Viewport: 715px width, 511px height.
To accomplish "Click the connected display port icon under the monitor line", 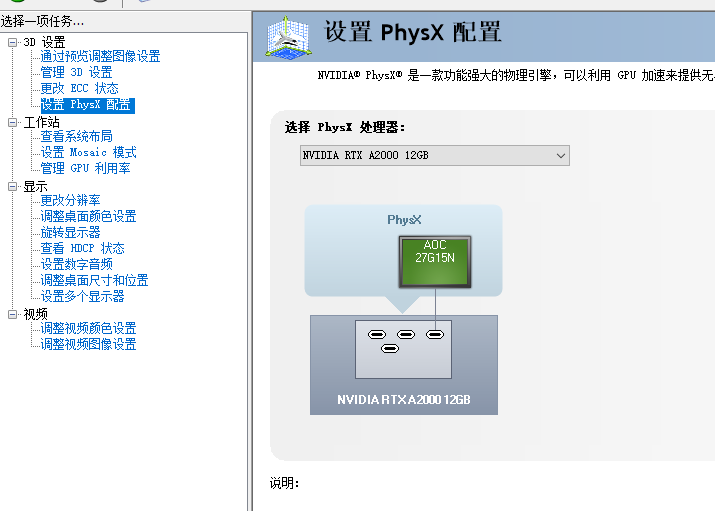I will point(435,335).
